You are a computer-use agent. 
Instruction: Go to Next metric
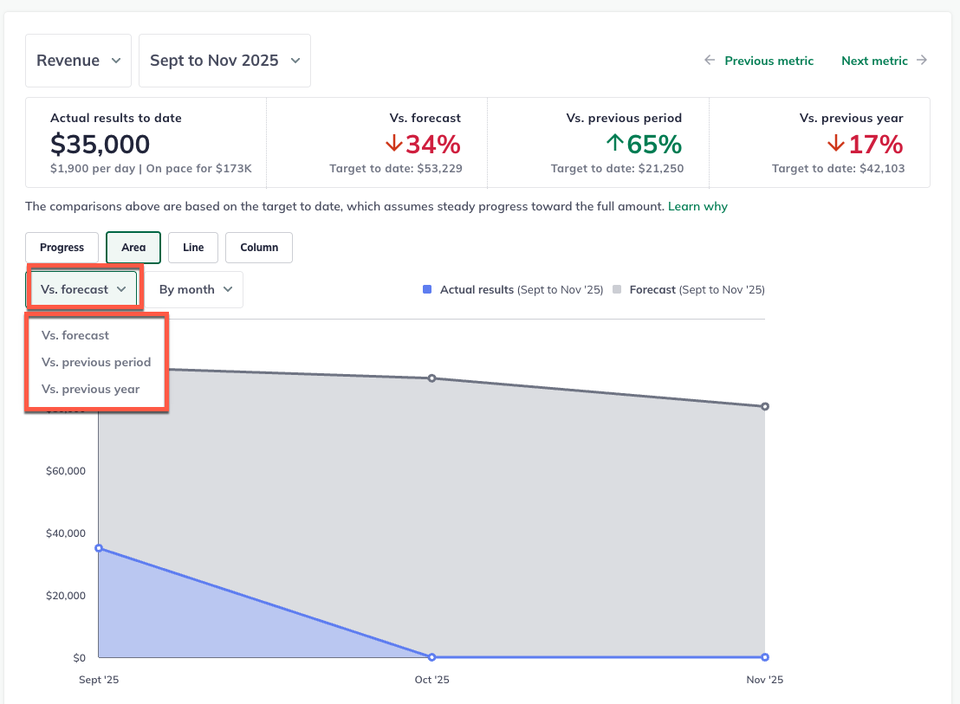[874, 61]
